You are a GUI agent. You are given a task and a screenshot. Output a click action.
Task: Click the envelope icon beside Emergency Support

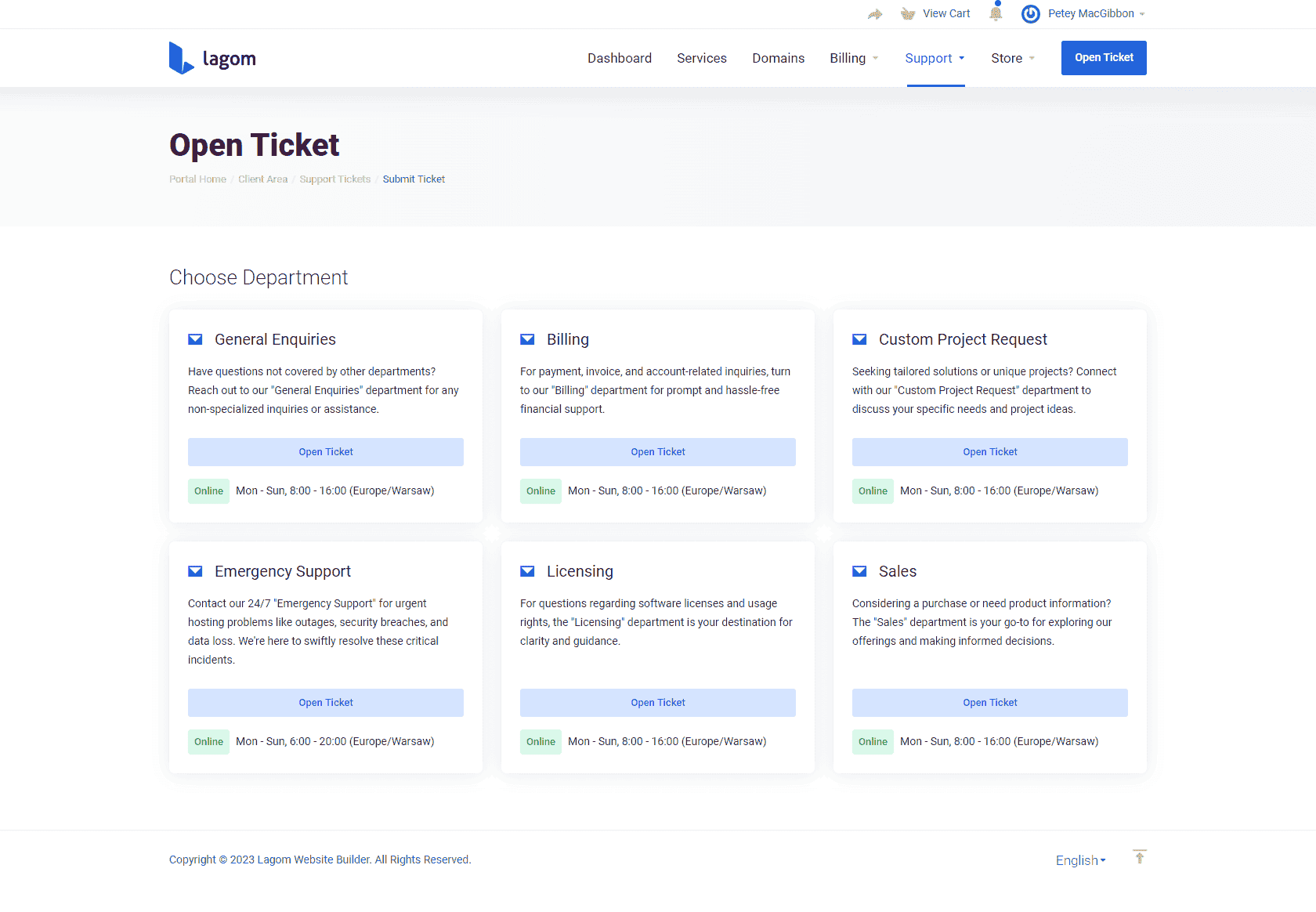pyautogui.click(x=195, y=571)
